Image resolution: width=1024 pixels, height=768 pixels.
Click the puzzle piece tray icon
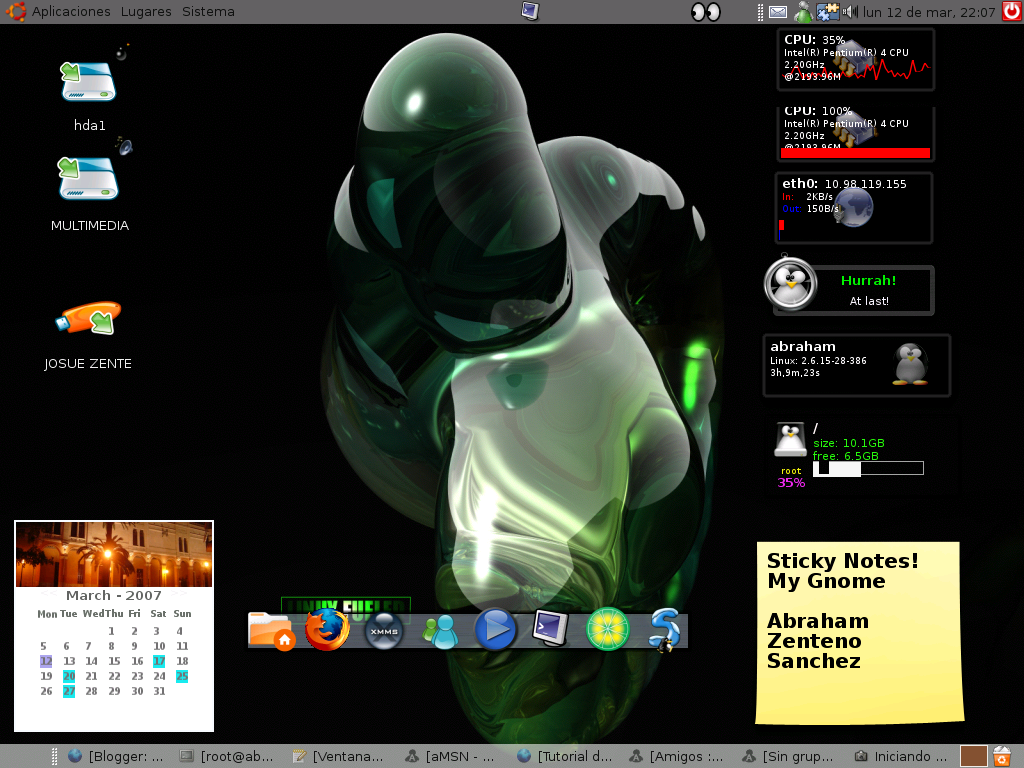pos(827,12)
